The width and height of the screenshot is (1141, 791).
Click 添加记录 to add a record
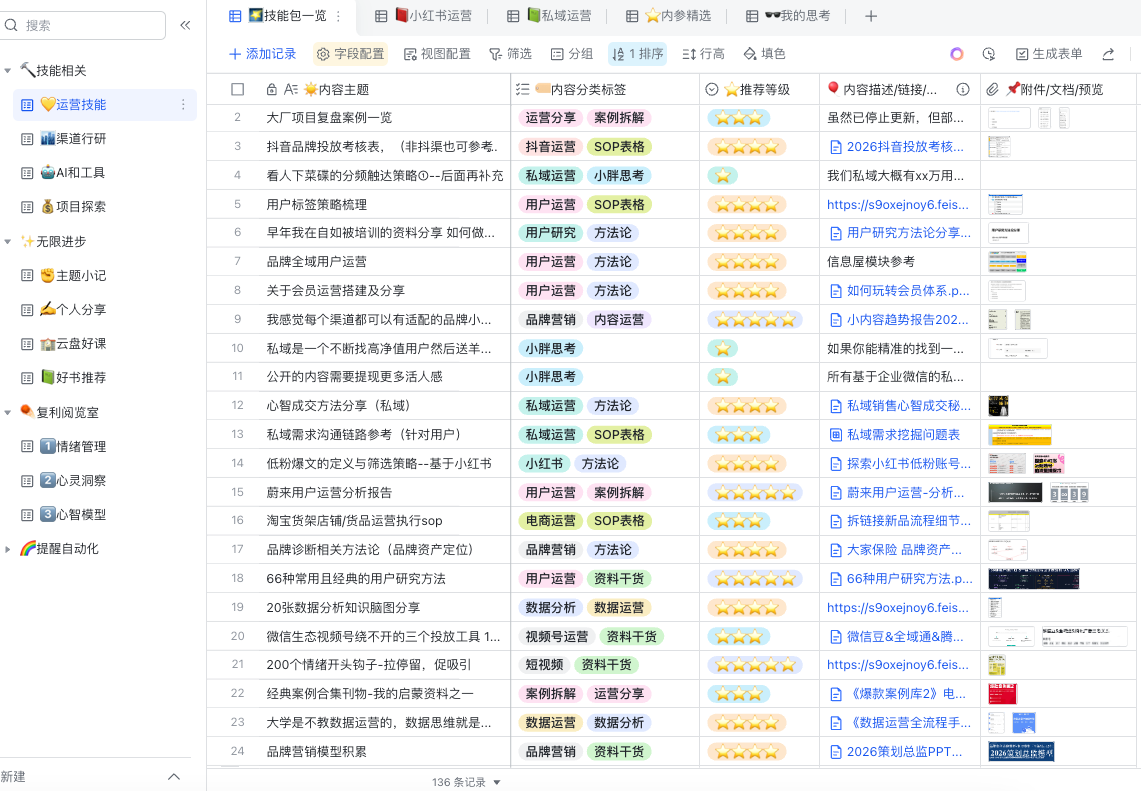pyautogui.click(x=262, y=54)
